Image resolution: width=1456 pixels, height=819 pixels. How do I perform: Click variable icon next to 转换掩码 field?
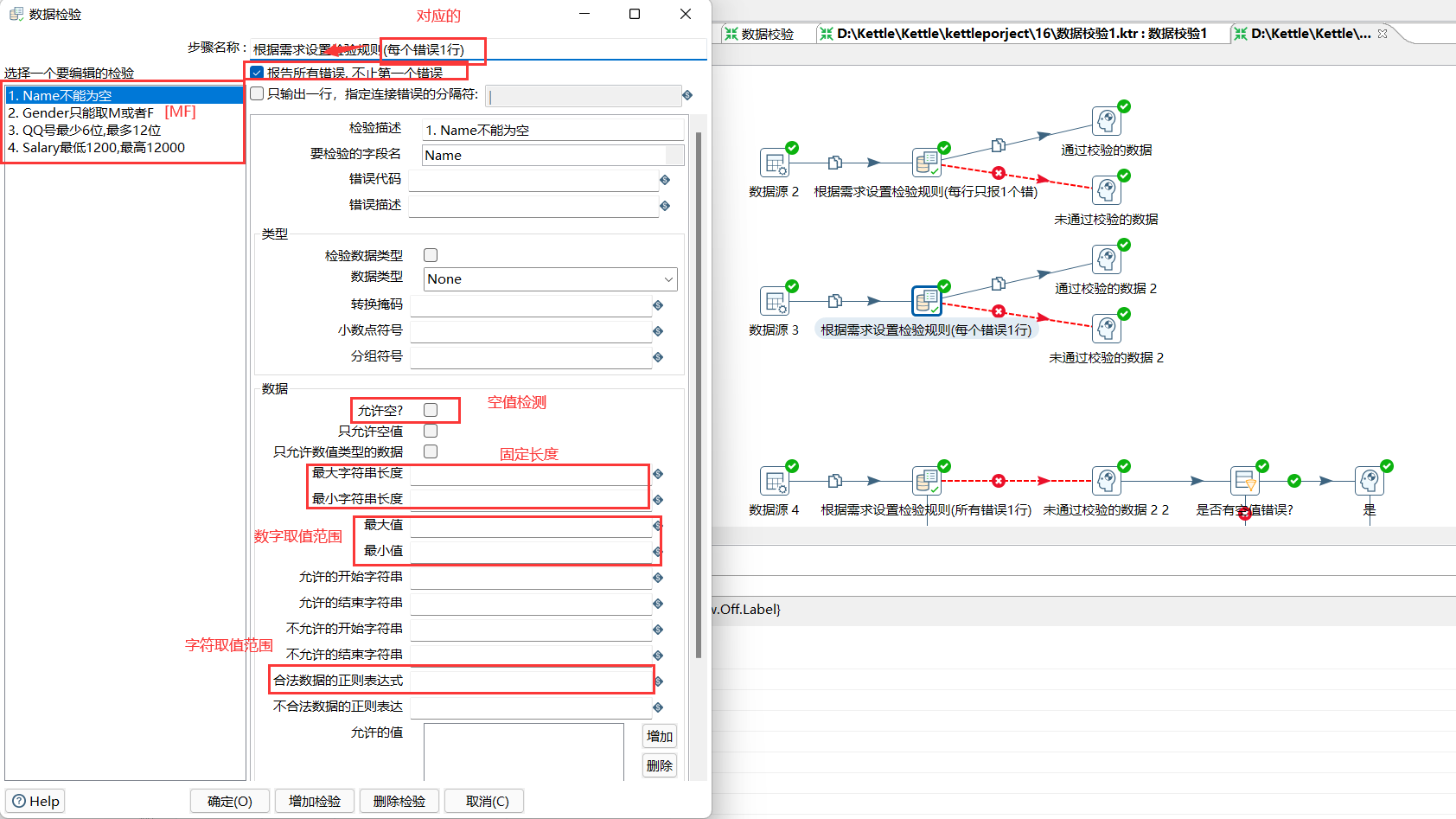click(x=658, y=305)
